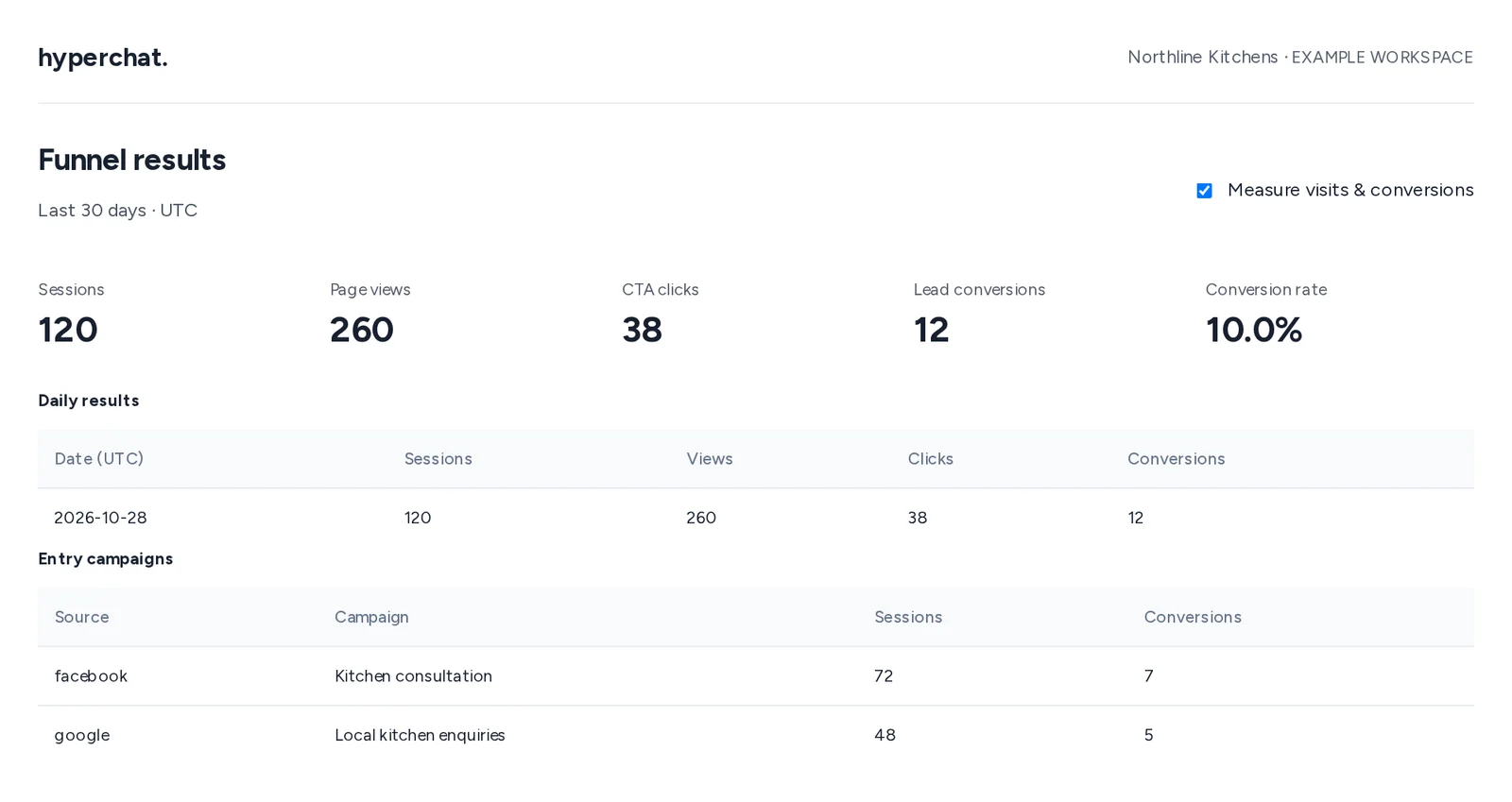Click Sessions column header in Entry campaigns

[908, 618]
